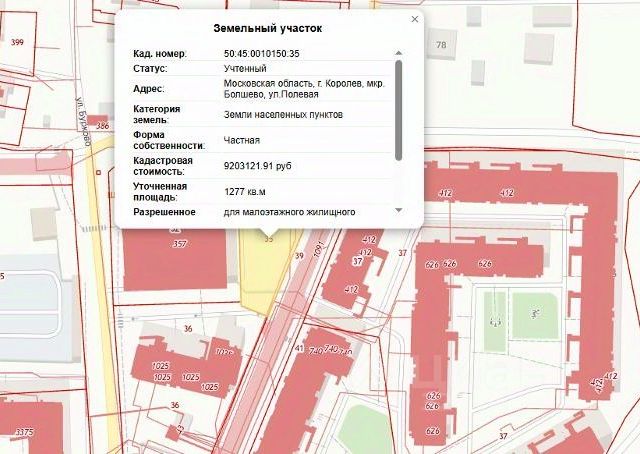Click ownership value Частная
The height and width of the screenshot is (454, 640).
click(x=242, y=140)
